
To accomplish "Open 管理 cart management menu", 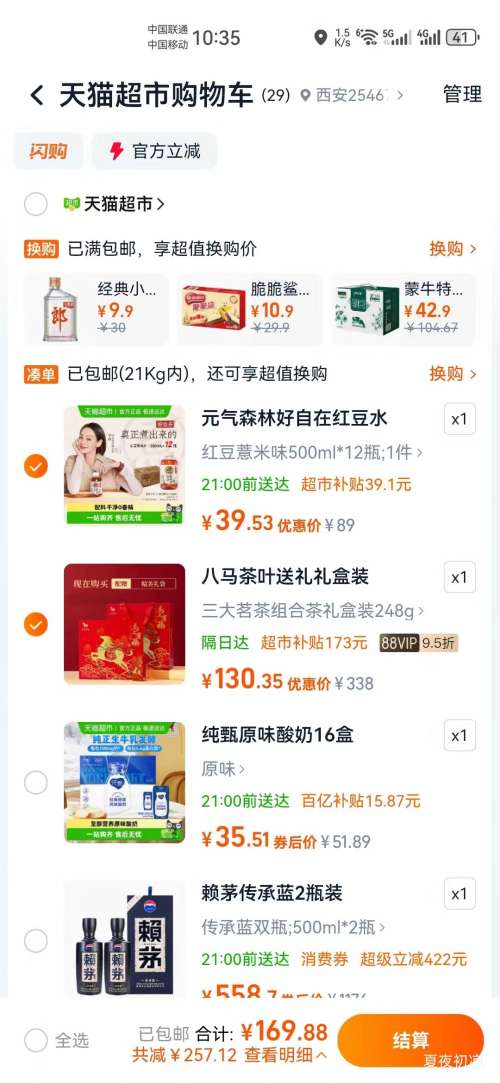I will coord(462,95).
